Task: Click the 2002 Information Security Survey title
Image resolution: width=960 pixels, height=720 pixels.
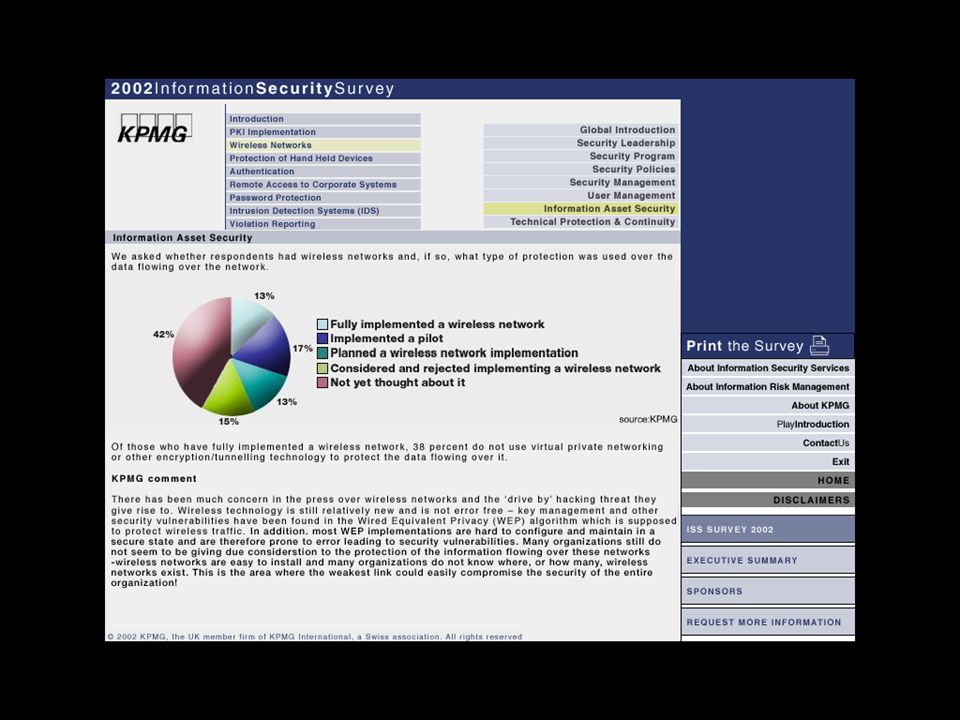Action: click(x=252, y=89)
